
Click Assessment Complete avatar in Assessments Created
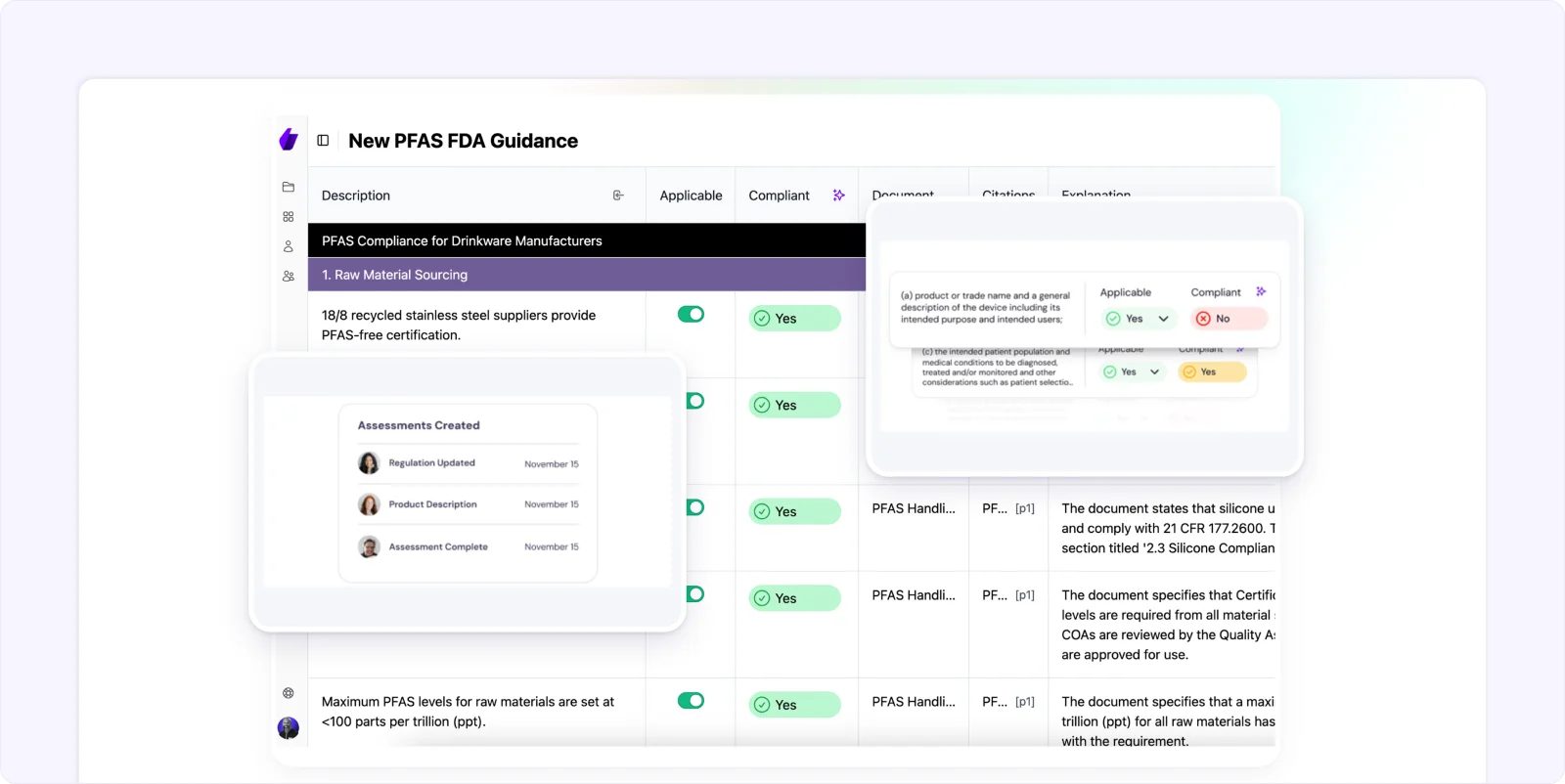[369, 547]
